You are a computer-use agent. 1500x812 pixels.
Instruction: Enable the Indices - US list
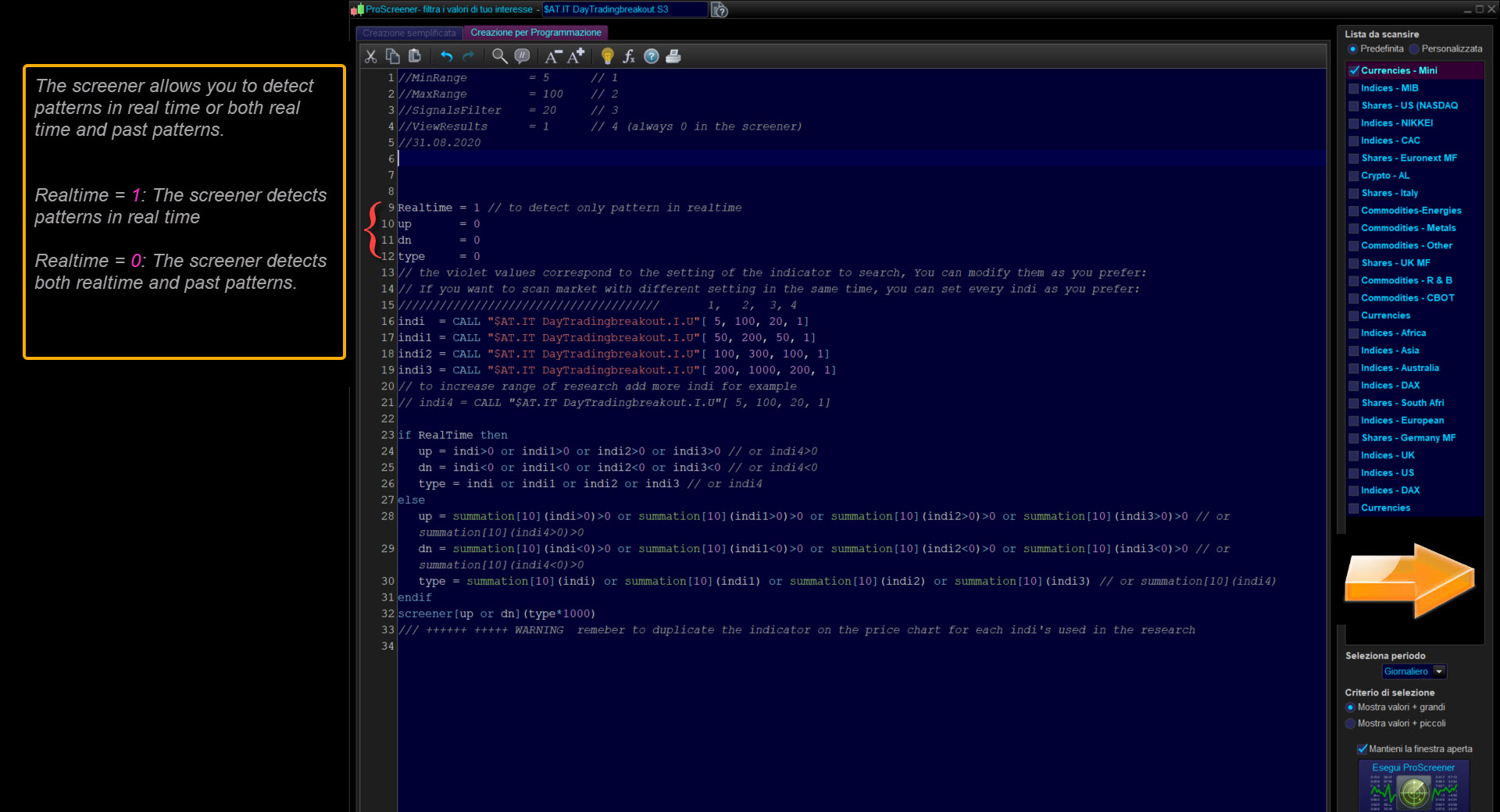tap(1354, 473)
